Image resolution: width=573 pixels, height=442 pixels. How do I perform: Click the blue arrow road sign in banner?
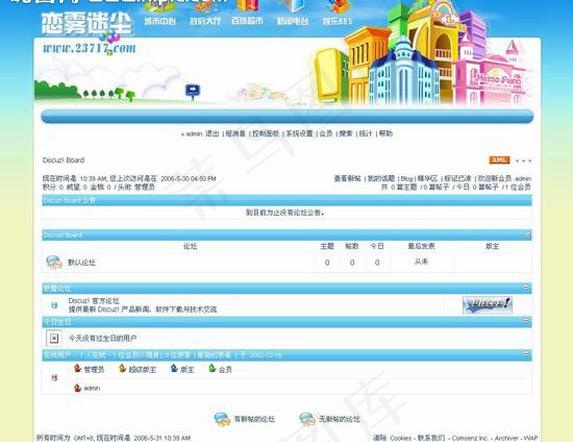coord(193,91)
